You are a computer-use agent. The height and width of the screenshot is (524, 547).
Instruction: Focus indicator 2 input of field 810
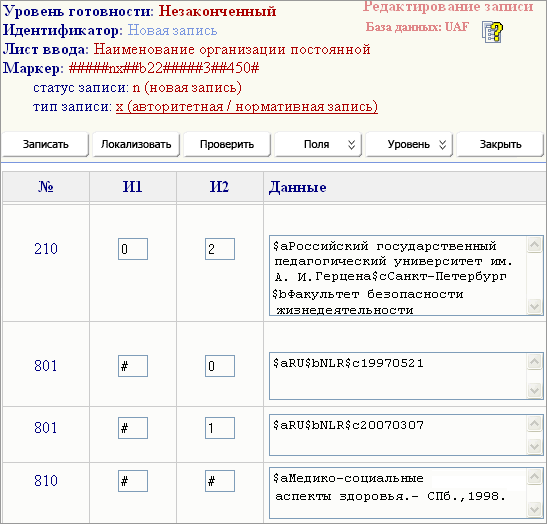220,481
